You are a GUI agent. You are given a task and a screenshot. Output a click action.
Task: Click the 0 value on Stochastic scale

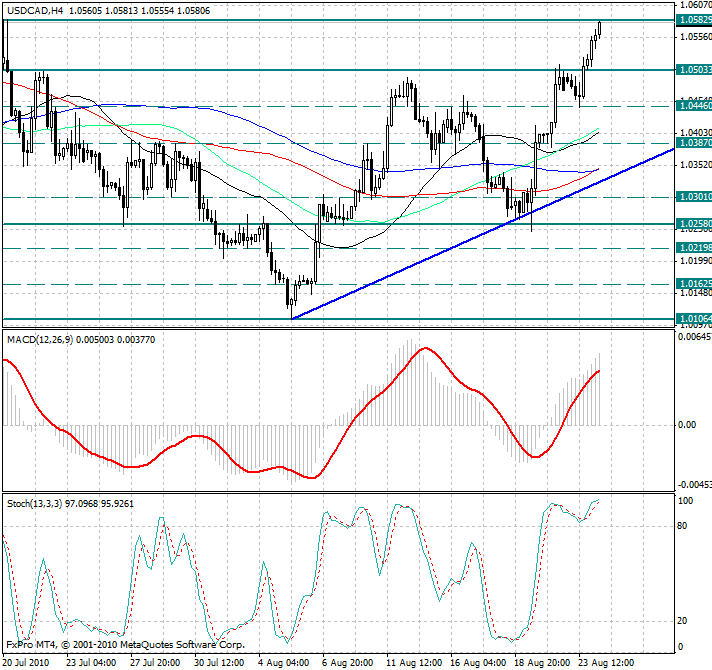(x=680, y=647)
